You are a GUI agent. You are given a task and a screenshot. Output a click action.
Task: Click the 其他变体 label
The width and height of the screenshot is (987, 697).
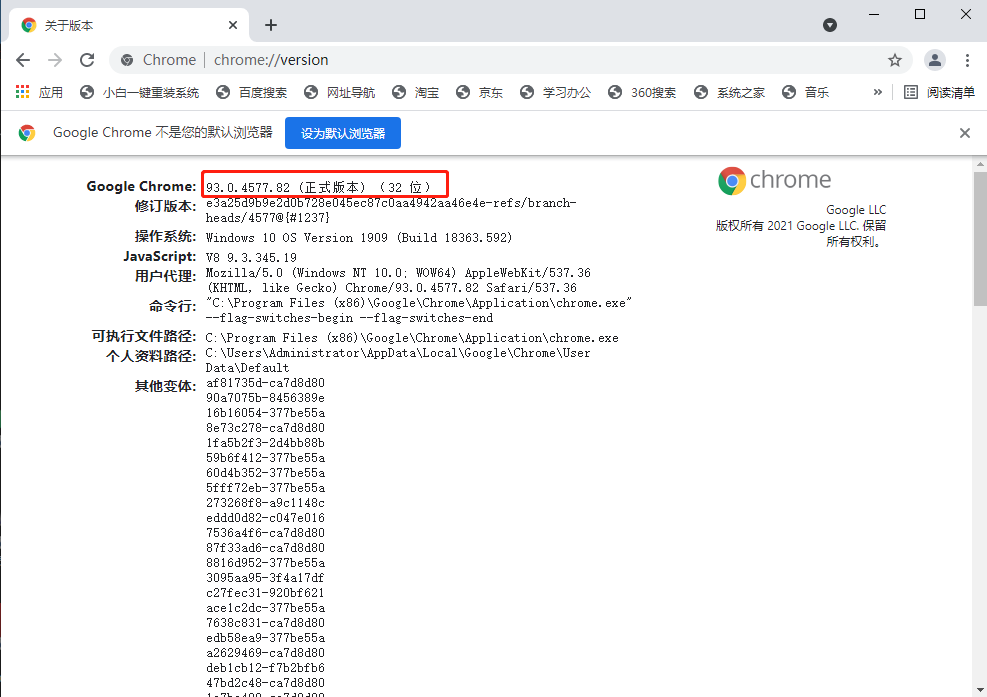166,386
